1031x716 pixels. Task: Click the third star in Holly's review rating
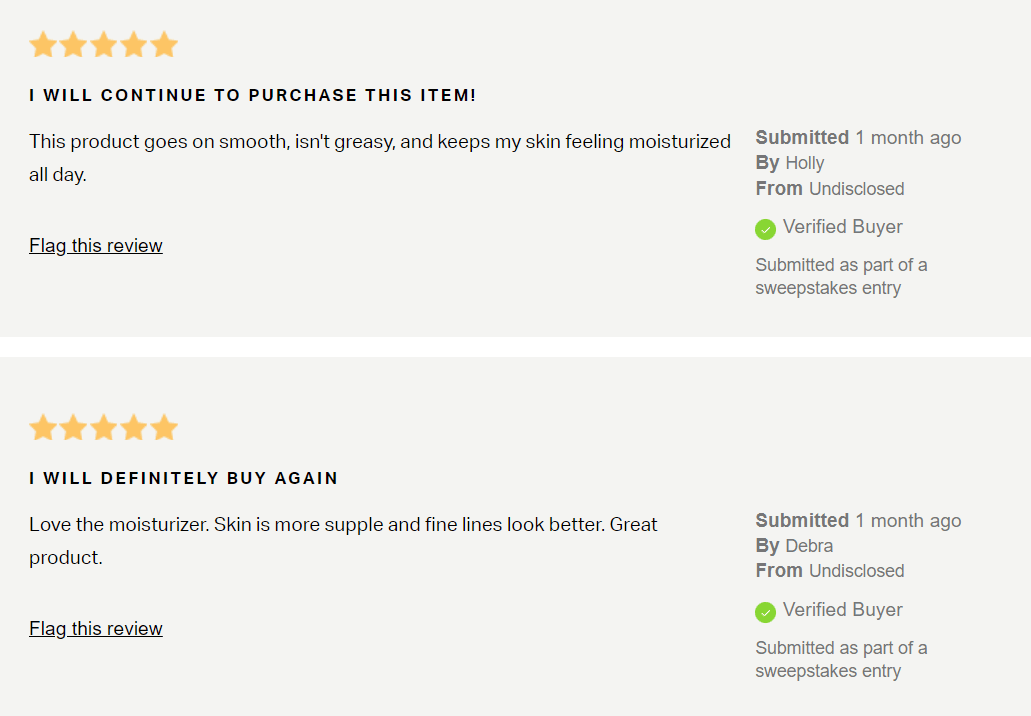tap(103, 45)
